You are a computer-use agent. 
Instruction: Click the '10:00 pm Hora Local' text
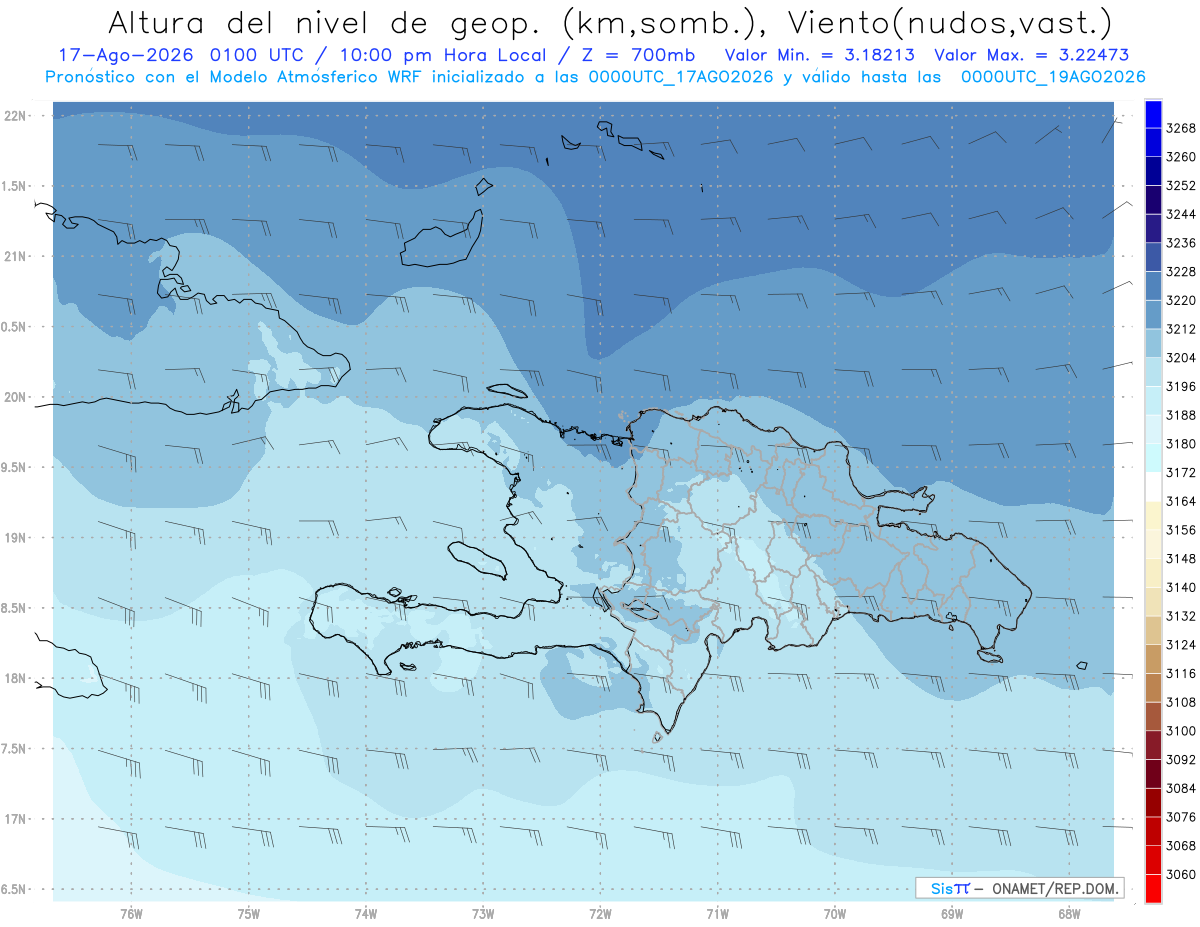446,56
